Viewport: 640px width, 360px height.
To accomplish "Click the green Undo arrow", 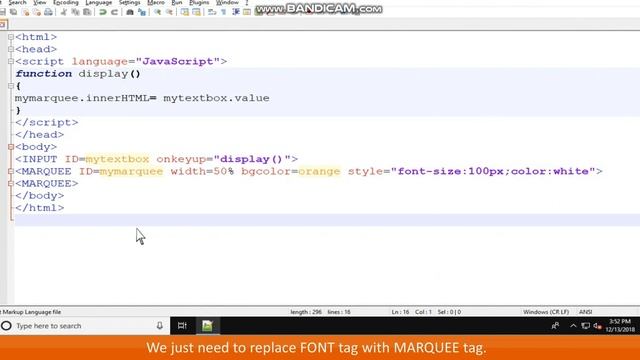I will pos(102,12).
